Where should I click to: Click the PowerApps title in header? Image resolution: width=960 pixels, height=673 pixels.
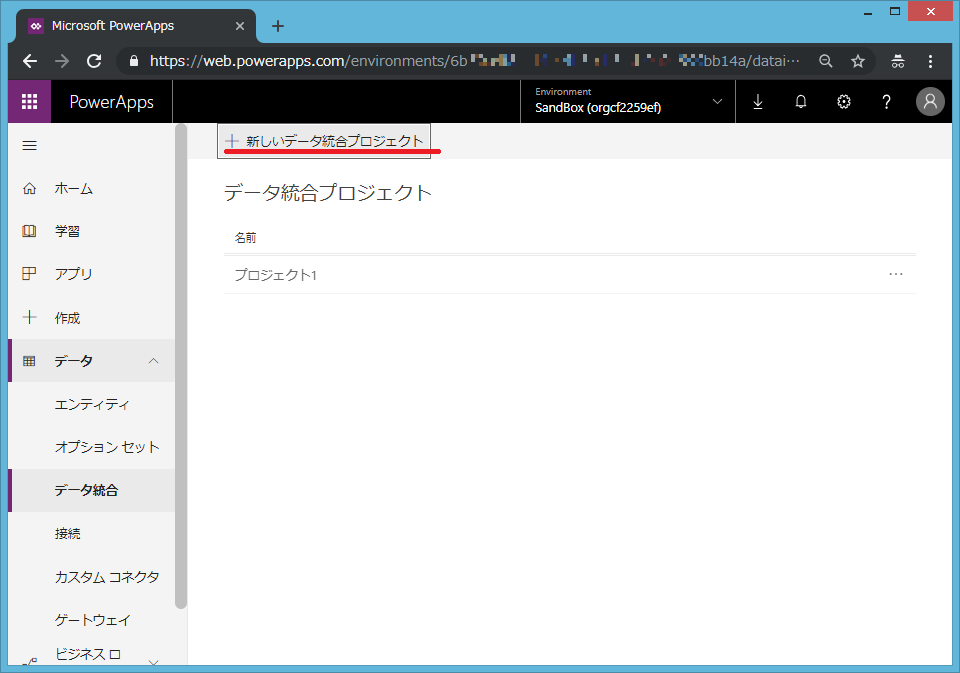tap(111, 102)
